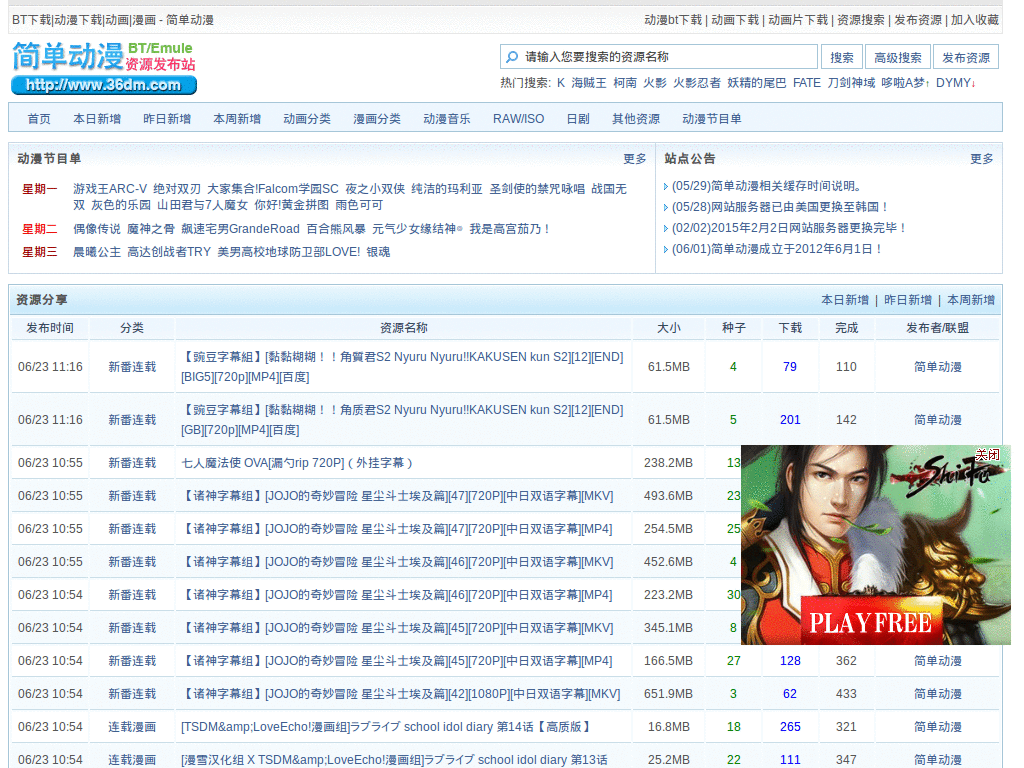Open the KAKUSEN kun S2 BIG5 720p torrent
1024x768 pixels.
pos(402,367)
